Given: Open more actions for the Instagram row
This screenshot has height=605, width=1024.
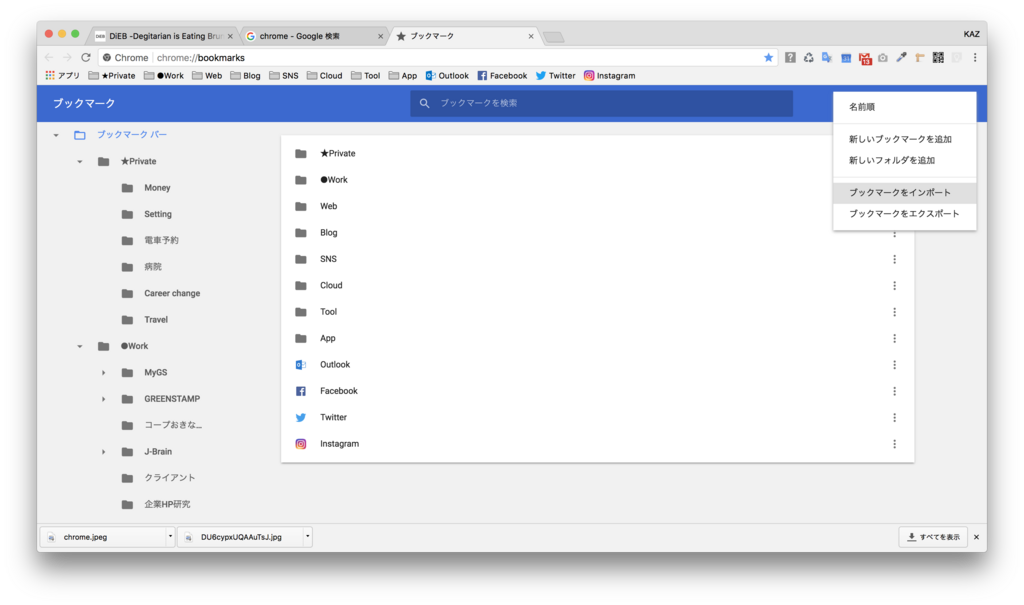Looking at the screenshot, I should [x=895, y=444].
